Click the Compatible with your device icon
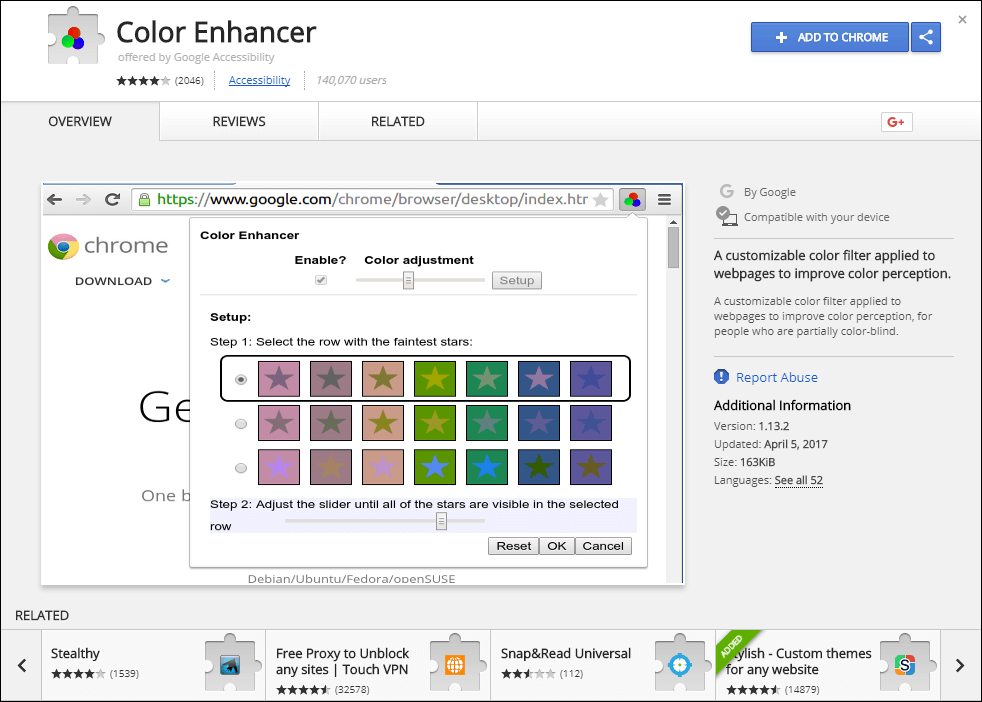 (726, 217)
